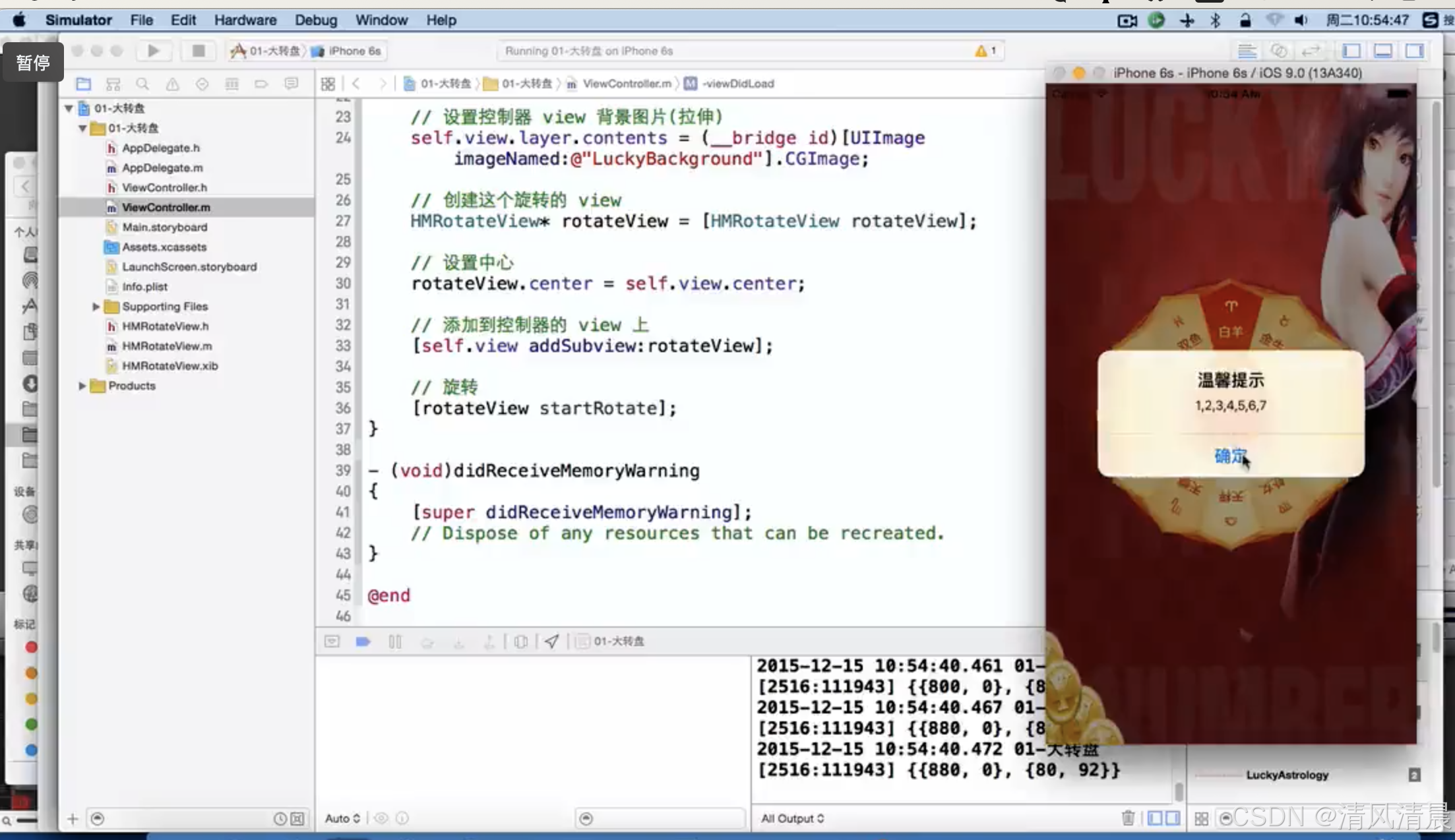The width and height of the screenshot is (1455, 840).
Task: Open the Debug menu
Action: tap(315, 20)
